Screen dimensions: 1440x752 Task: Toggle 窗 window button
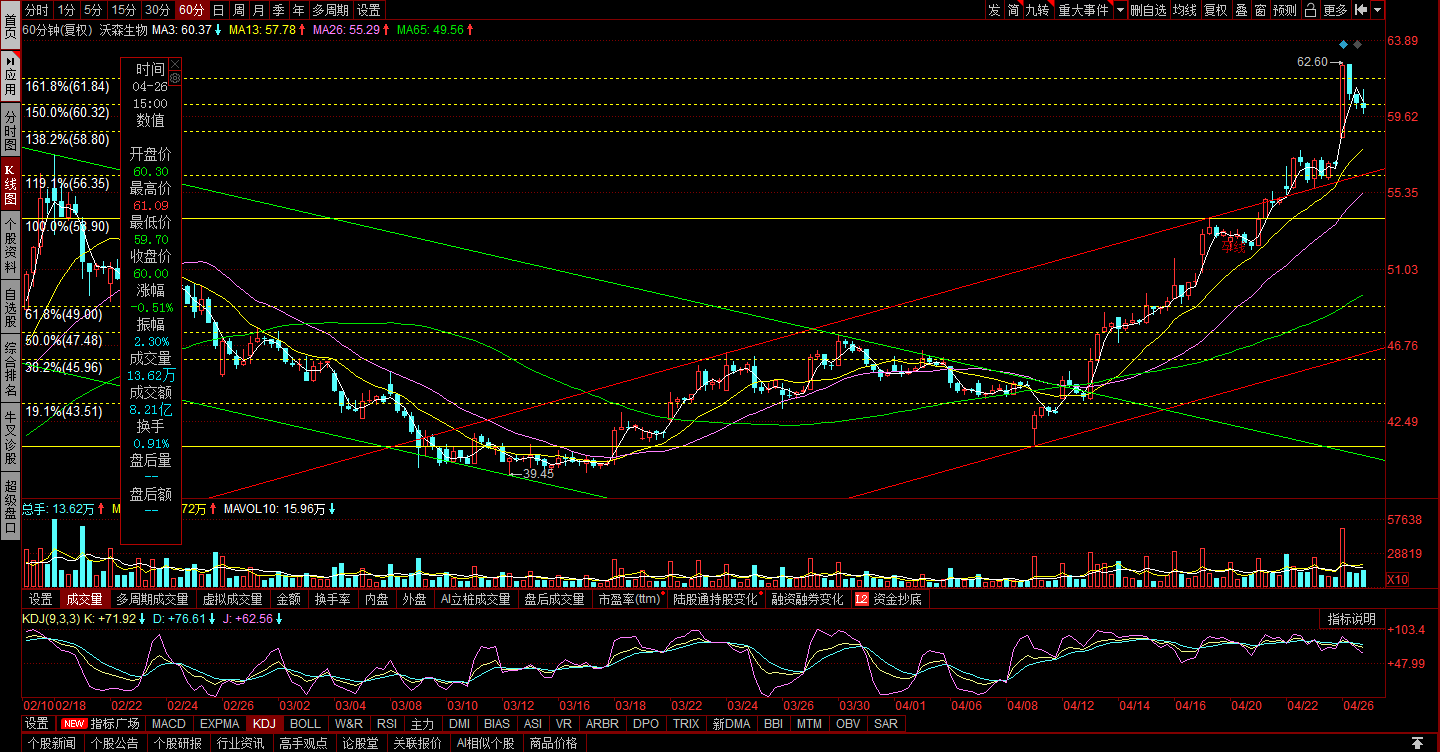point(1260,10)
